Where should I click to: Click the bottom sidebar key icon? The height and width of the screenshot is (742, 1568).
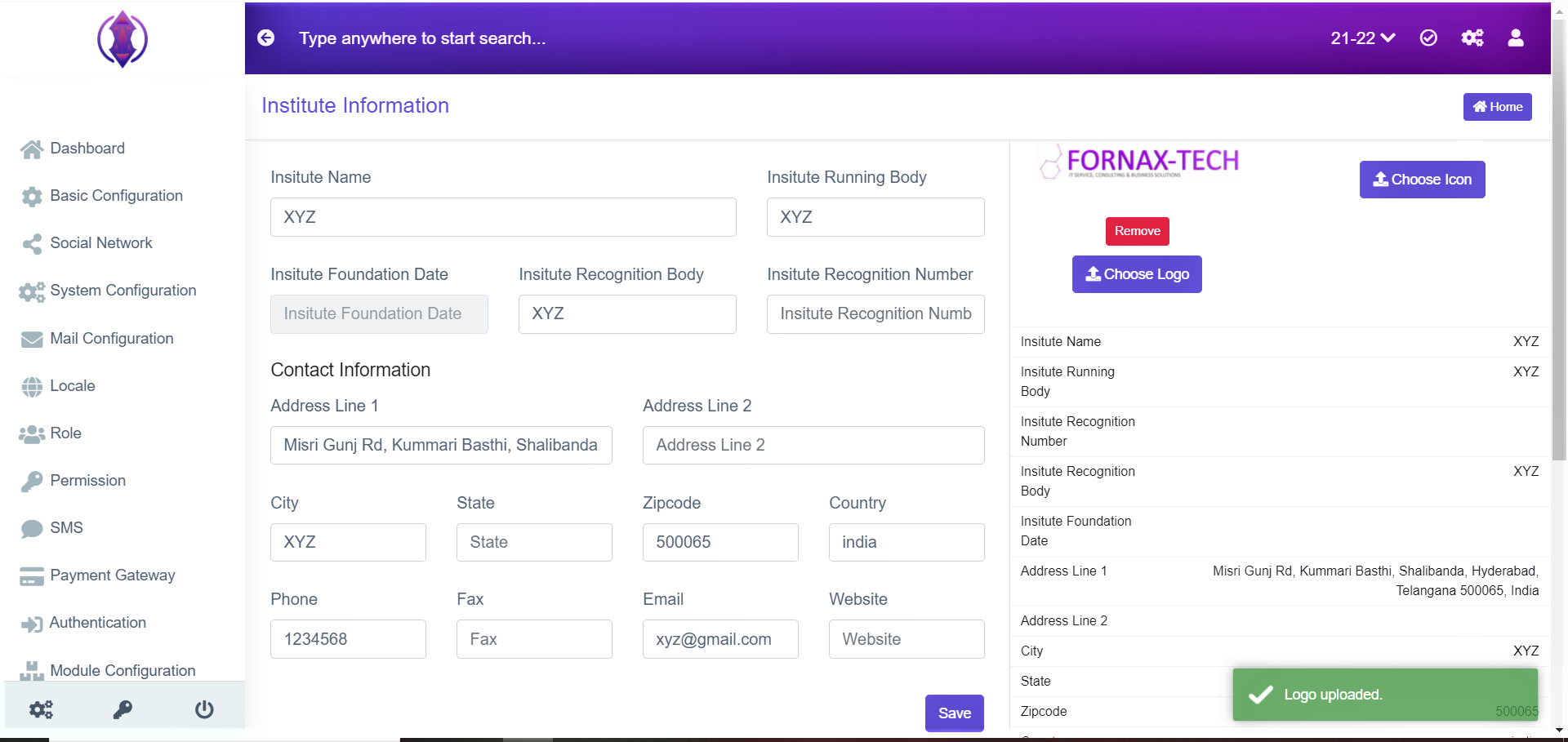click(x=122, y=709)
